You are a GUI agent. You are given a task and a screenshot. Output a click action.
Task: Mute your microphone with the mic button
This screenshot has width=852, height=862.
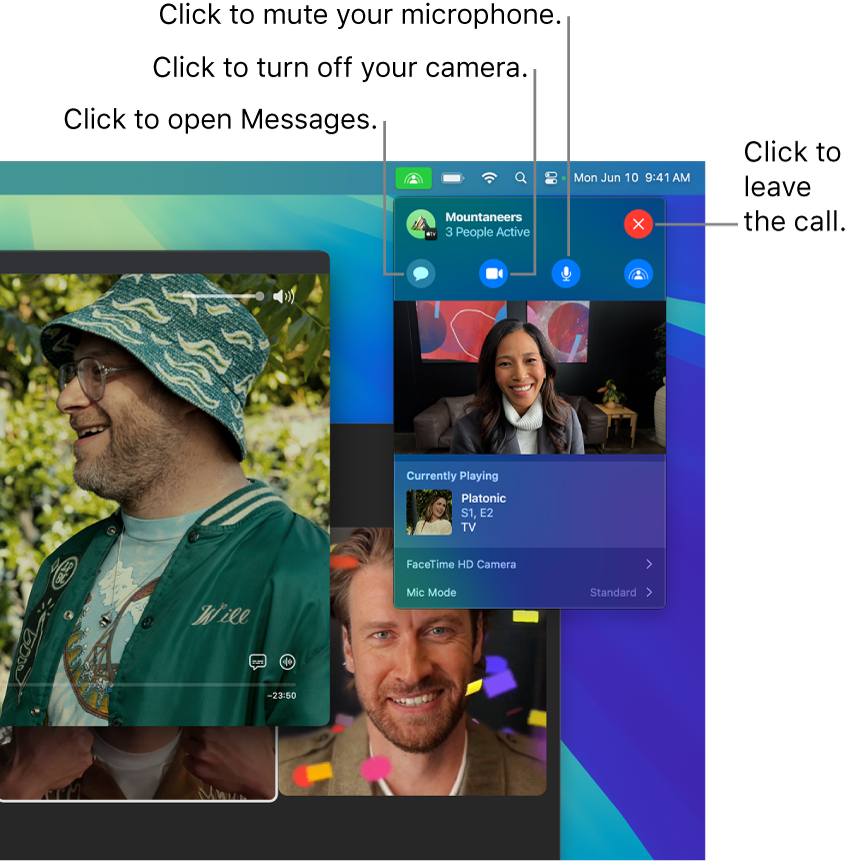point(566,274)
